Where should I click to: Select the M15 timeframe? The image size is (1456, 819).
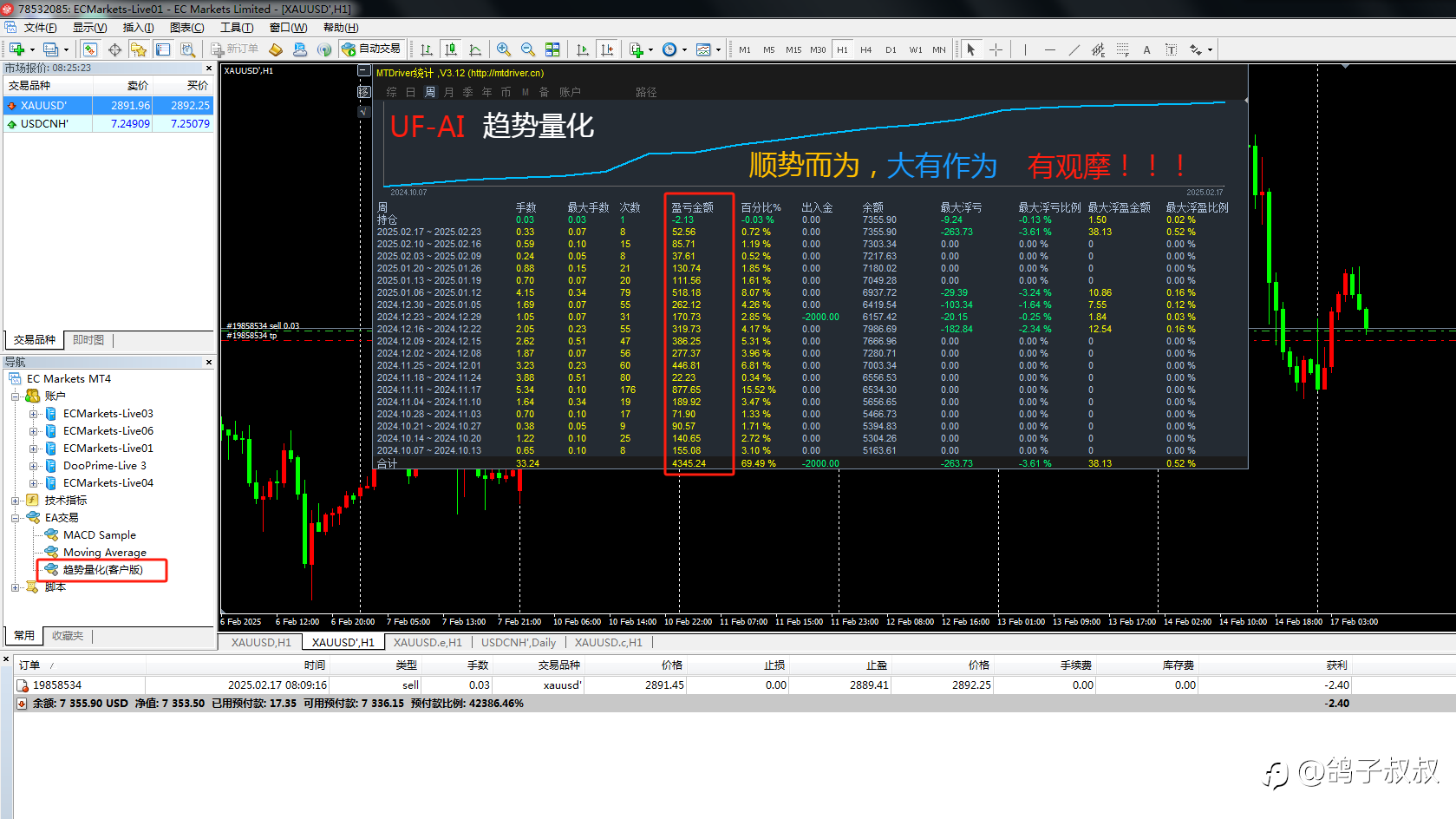(793, 49)
